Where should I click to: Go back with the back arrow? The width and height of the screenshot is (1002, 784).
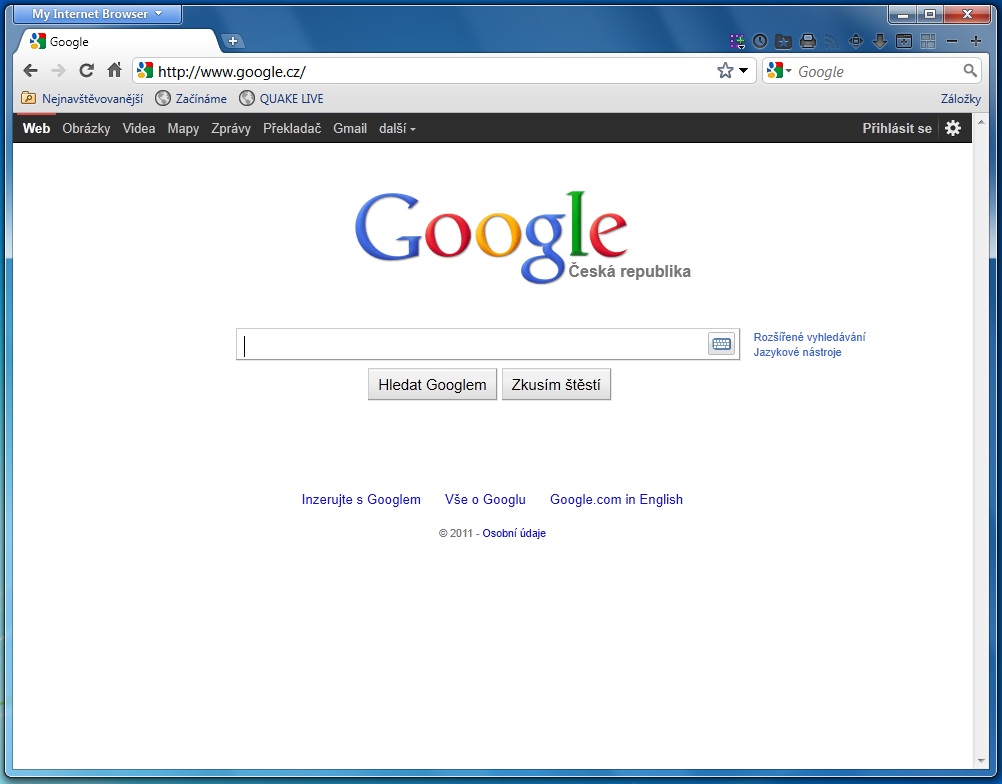(x=30, y=71)
